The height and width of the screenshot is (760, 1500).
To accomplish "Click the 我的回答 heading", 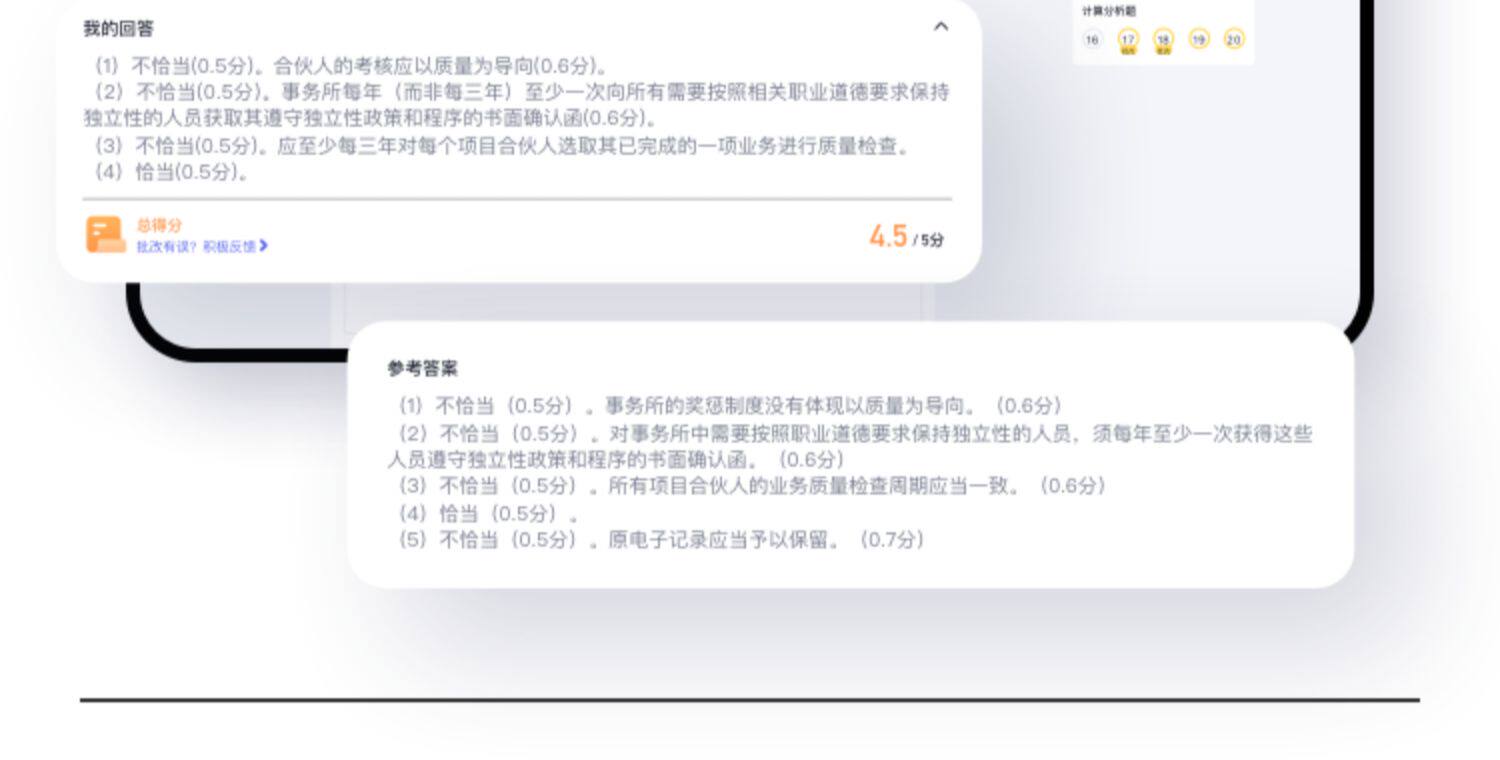I will (118, 29).
